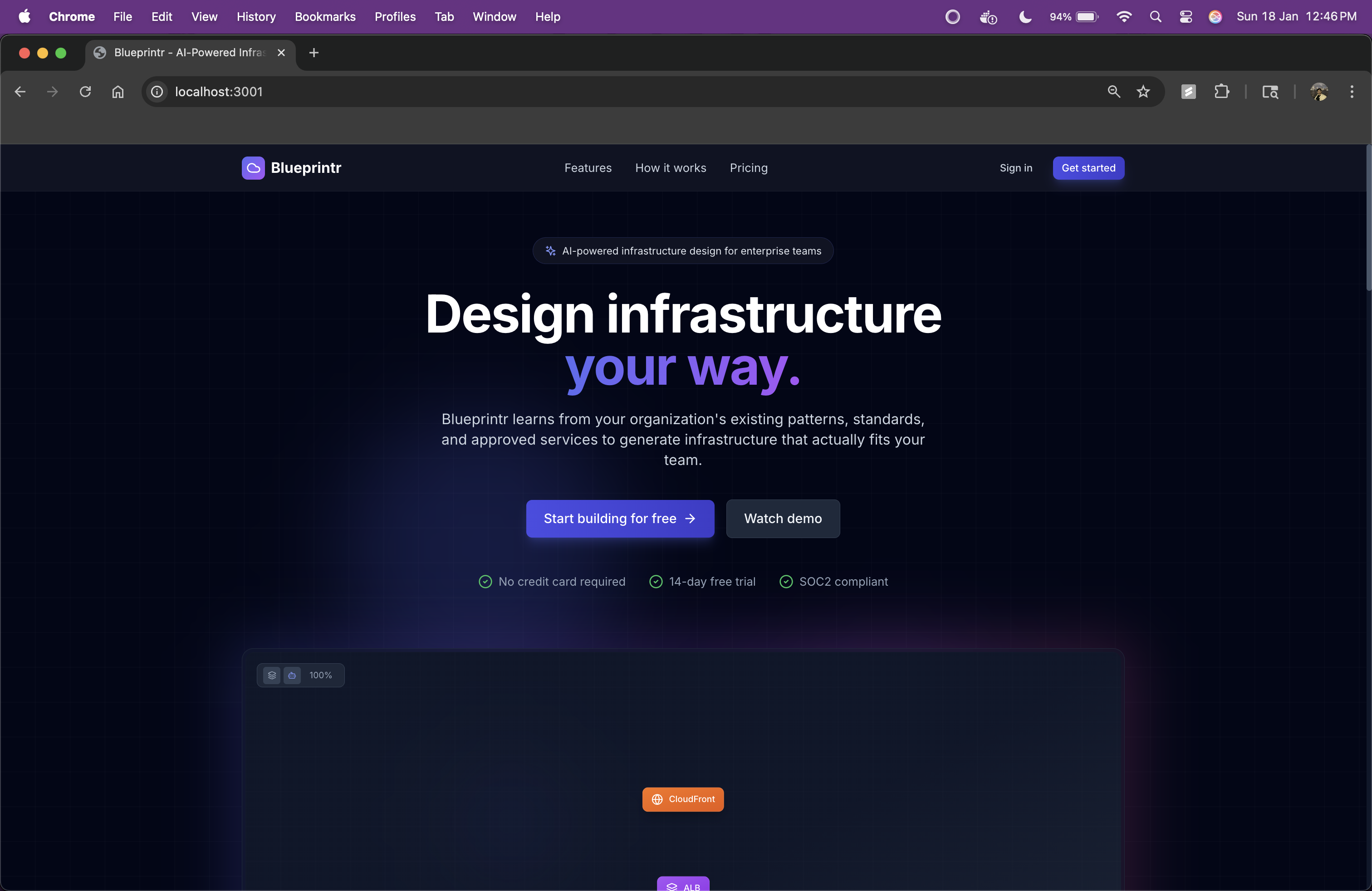Click the browser home button
The image size is (1372, 891).
click(x=118, y=92)
